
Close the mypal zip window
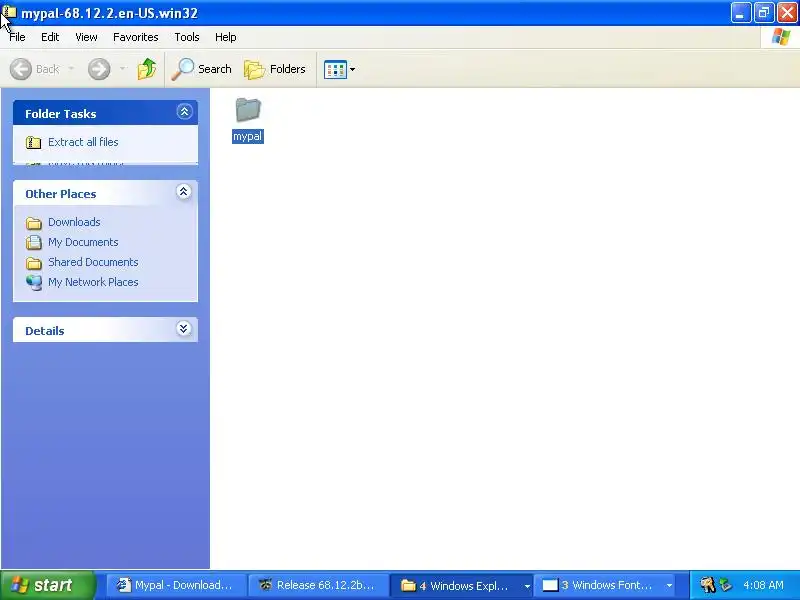(787, 12)
